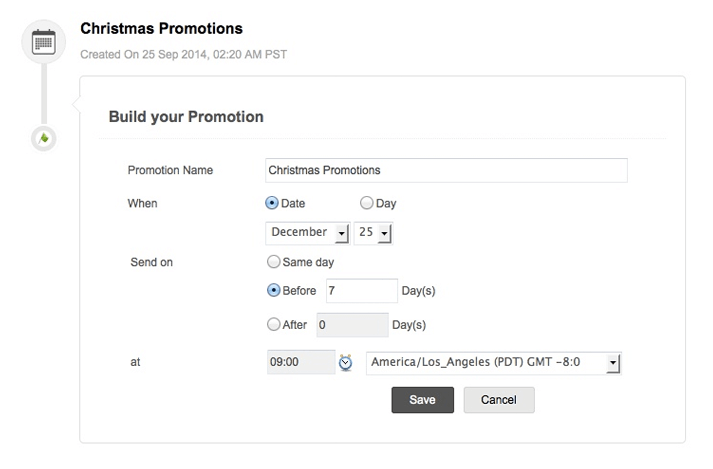Screen dimensions: 713x469
Task: Focus the Promotion Name text field
Action: click(x=446, y=170)
